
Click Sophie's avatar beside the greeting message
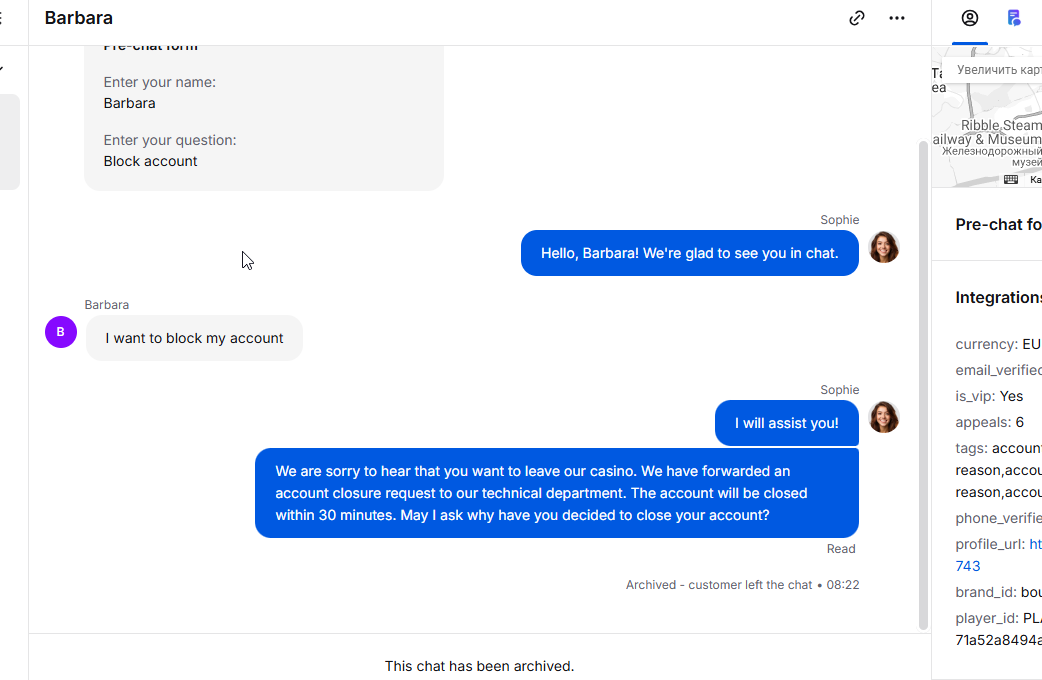[x=884, y=247]
